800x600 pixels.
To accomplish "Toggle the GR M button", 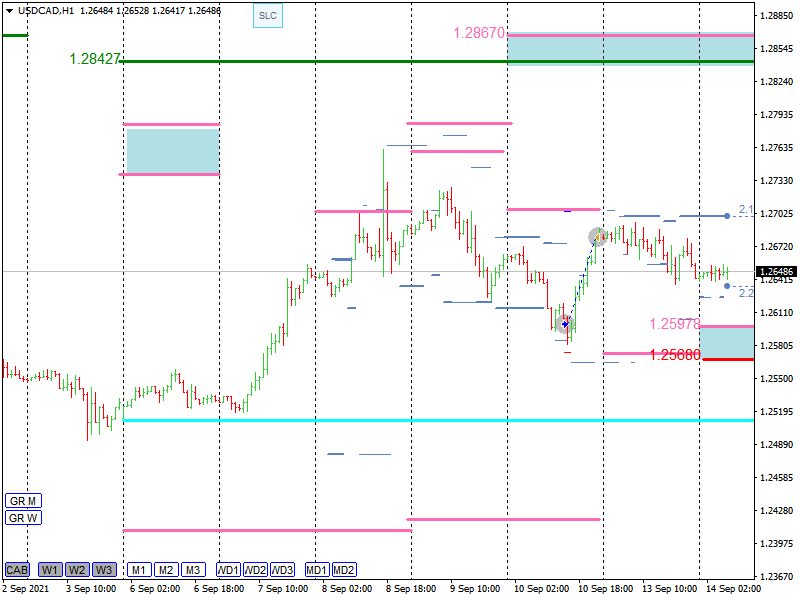I will (22, 500).
